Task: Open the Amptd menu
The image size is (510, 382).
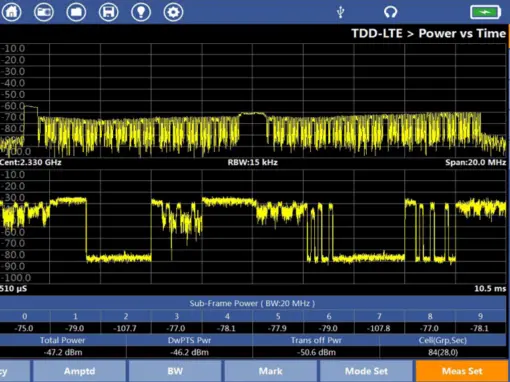Action: click(79, 371)
